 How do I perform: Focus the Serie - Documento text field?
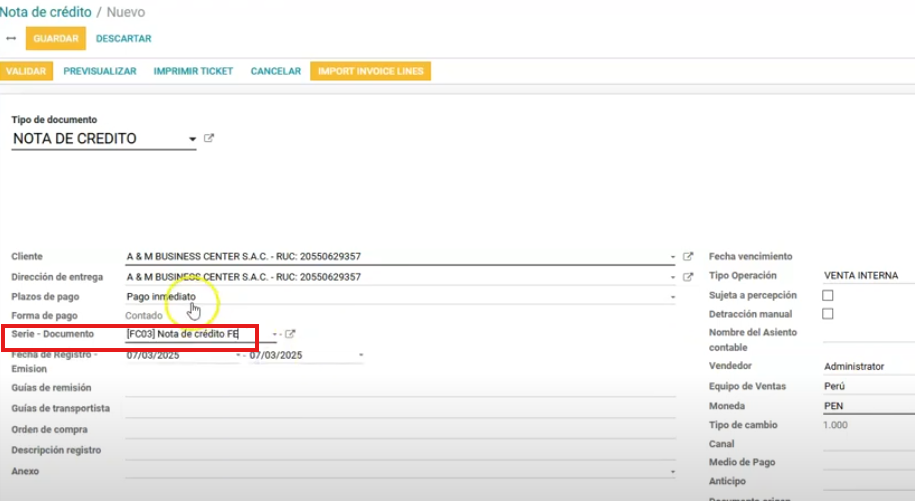click(x=198, y=334)
